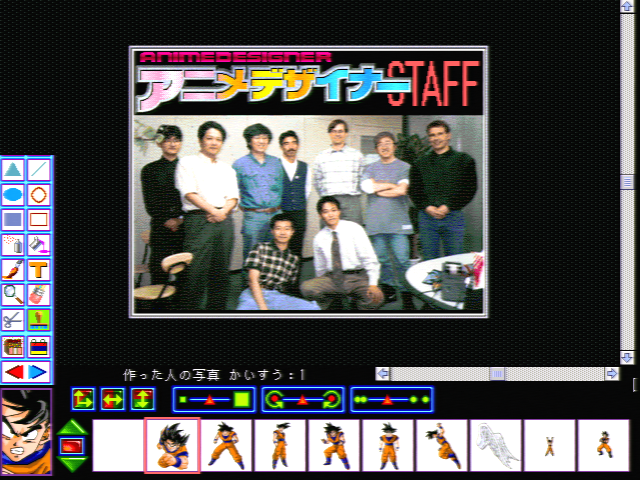This screenshot has height=480, width=640.
Task: Select the highlighted Goku punching stamp
Action: (172, 445)
